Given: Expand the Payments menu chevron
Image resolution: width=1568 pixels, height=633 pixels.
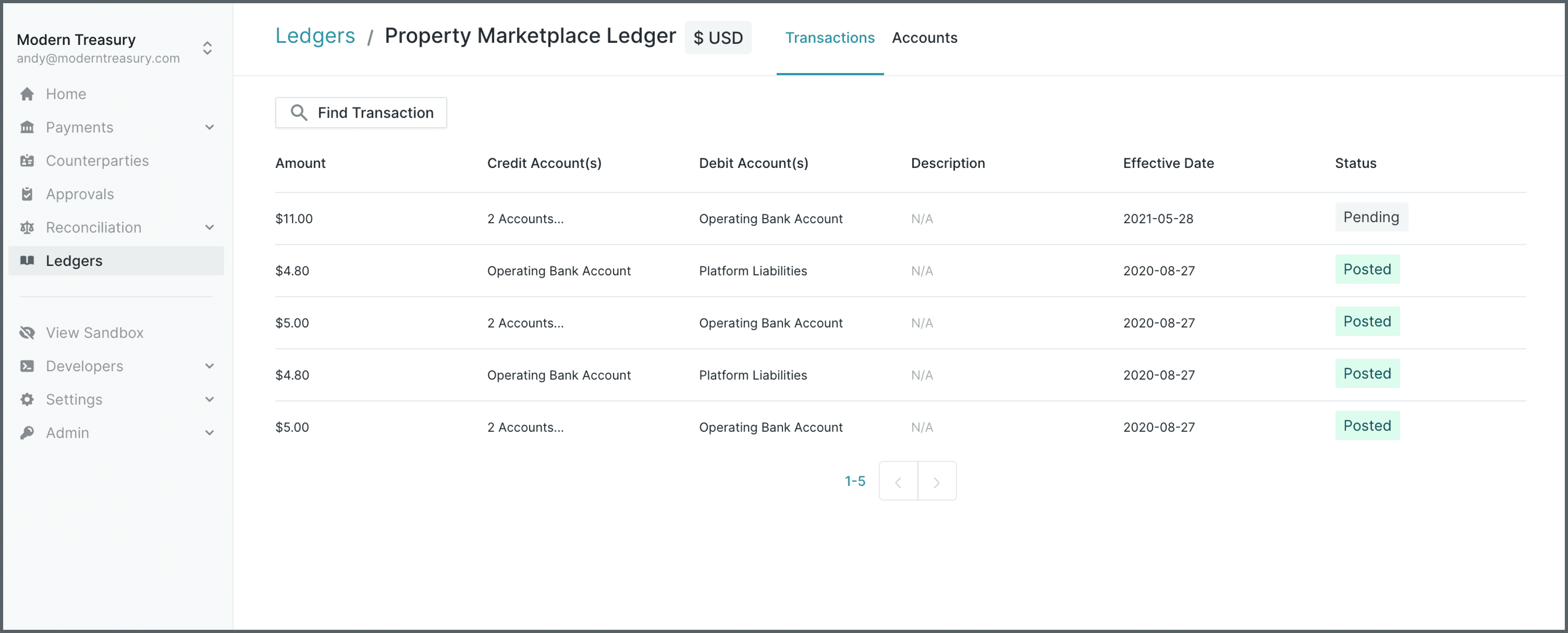Looking at the screenshot, I should tap(209, 127).
